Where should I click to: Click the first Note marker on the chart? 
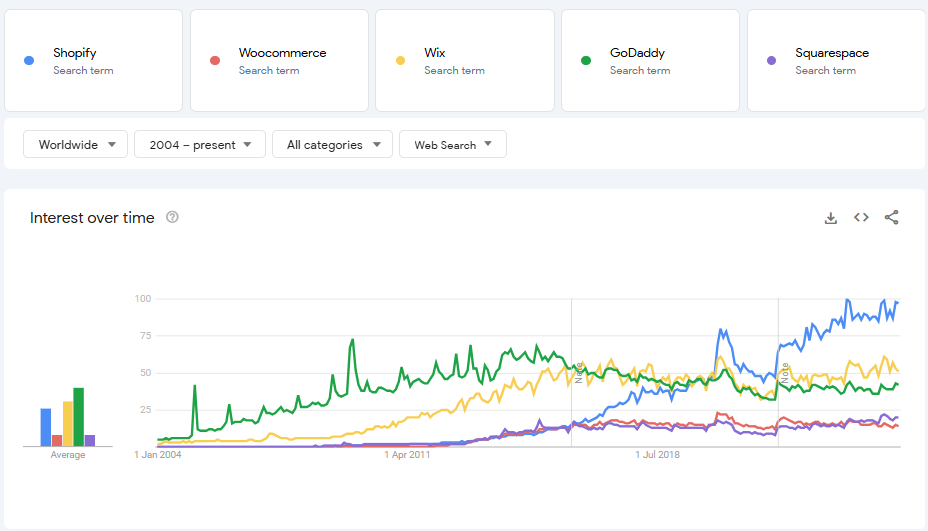578,372
